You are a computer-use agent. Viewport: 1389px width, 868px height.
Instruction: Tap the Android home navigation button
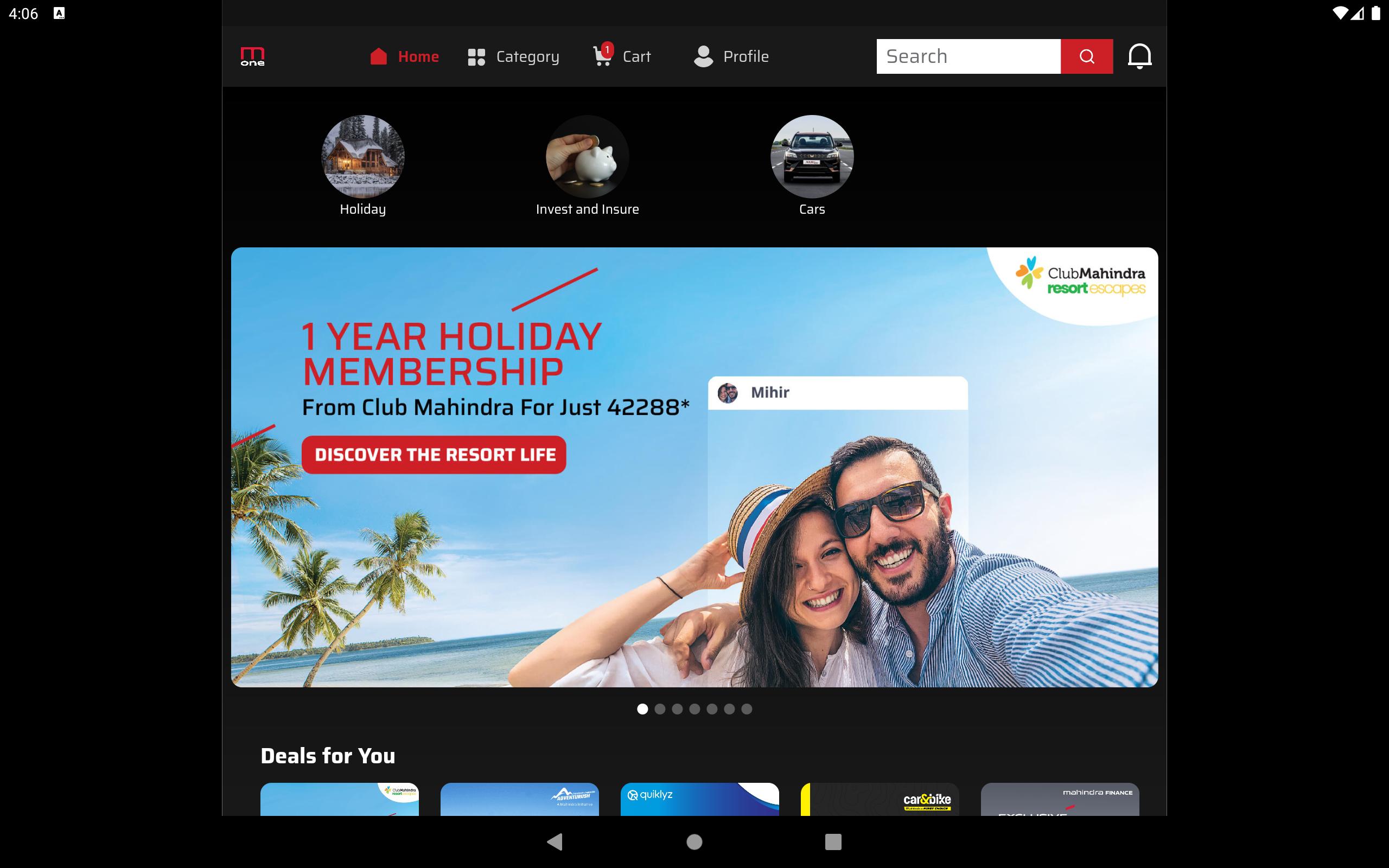(x=694, y=841)
